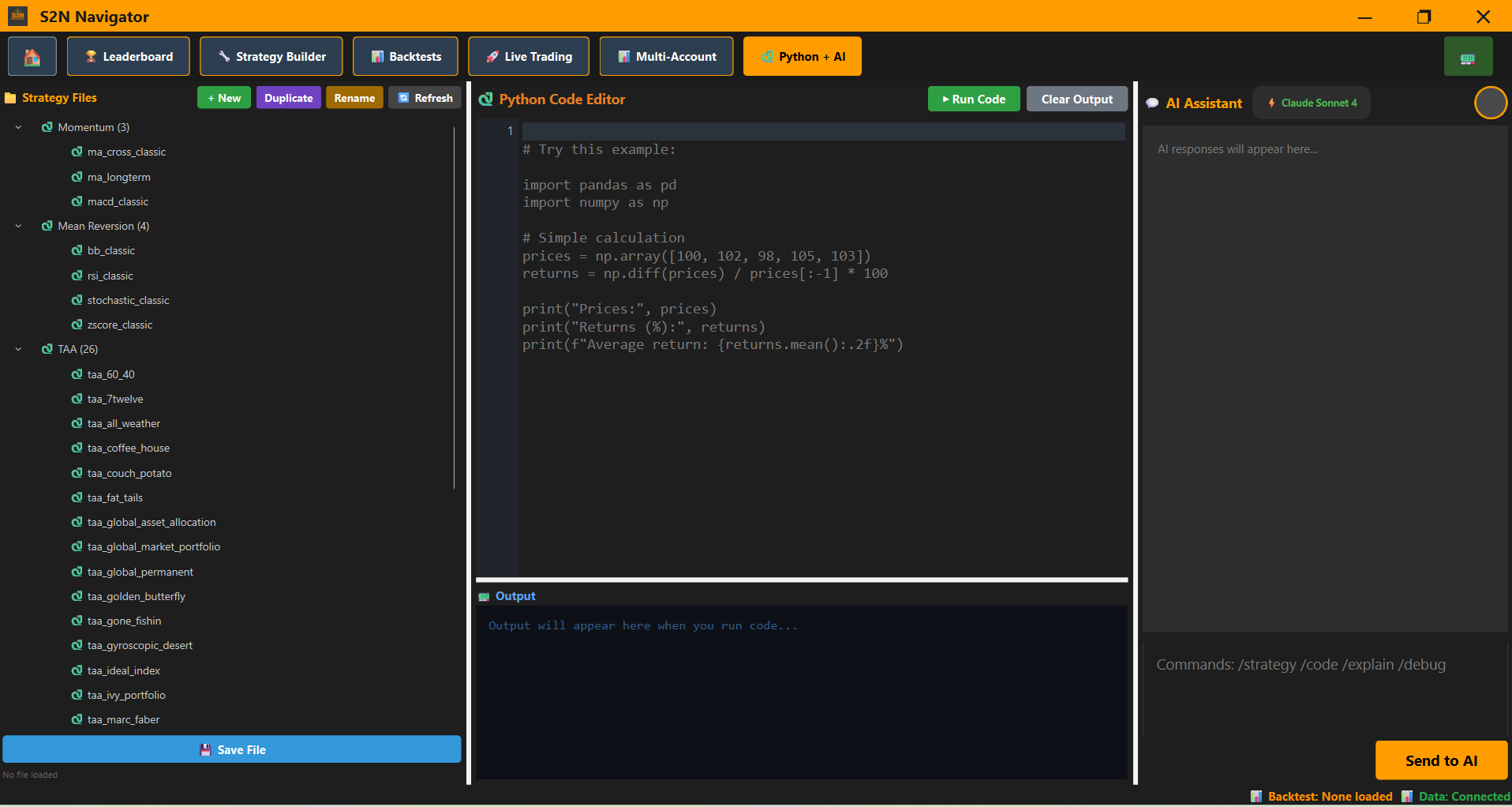Click the Strategy Files folder icon
This screenshot has width=1512, height=807.
point(10,98)
